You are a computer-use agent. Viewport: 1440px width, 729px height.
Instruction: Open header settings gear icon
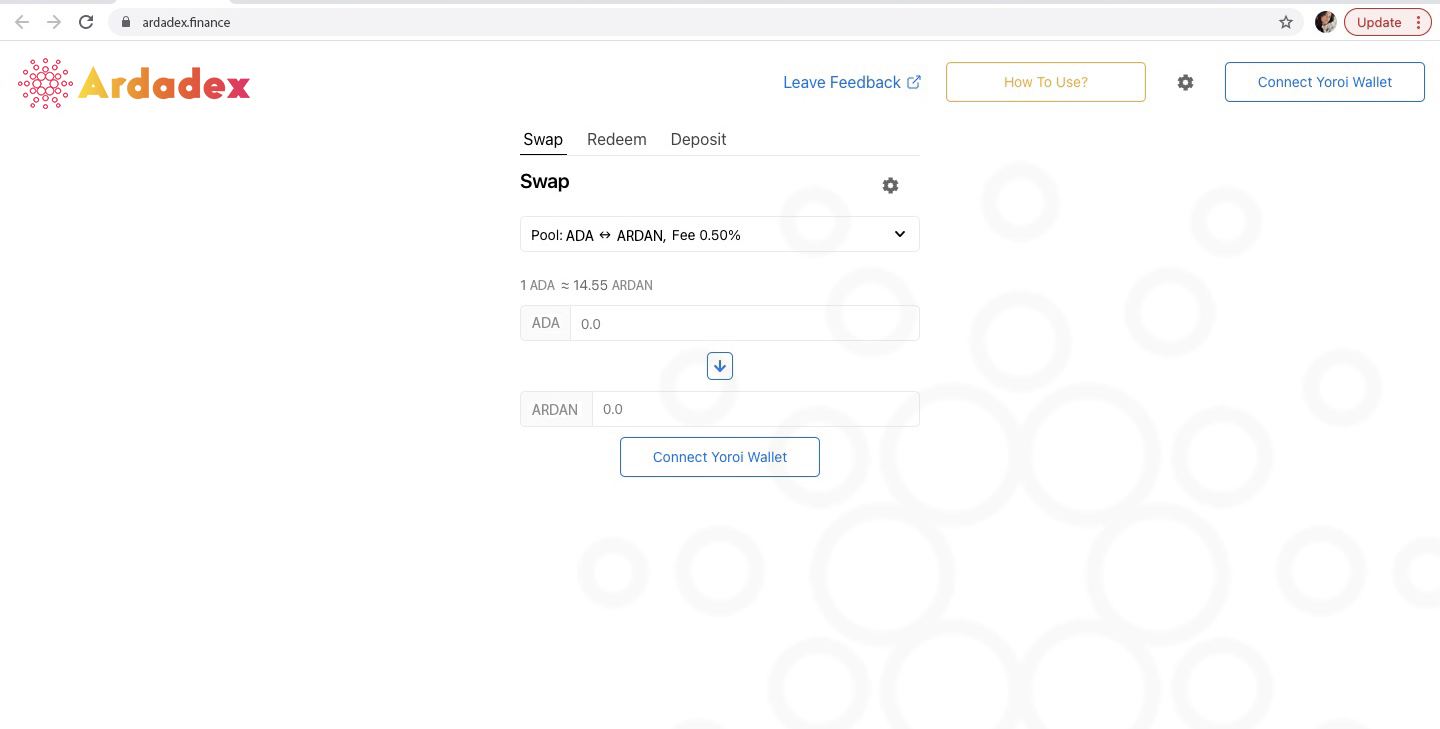(1185, 82)
